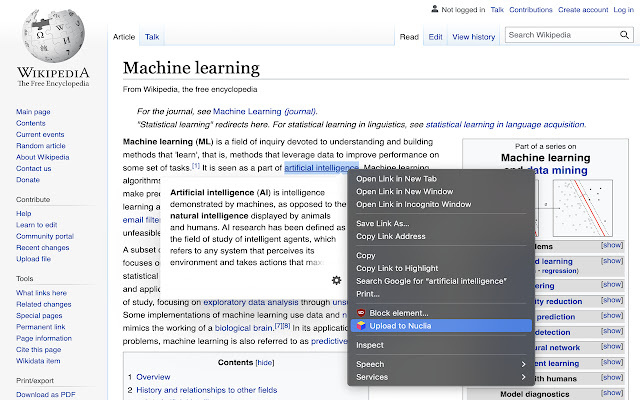Open the preview popup settings gear
Image resolution: width=640 pixels, height=400 pixels.
pos(336,280)
